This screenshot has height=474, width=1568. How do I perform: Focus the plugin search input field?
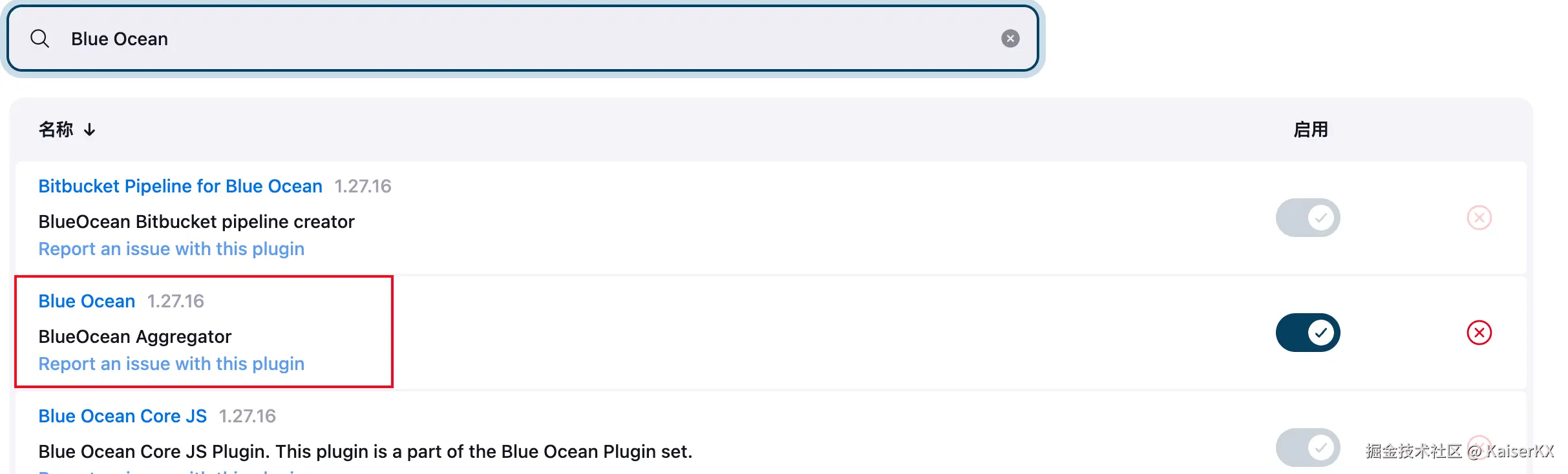(x=517, y=39)
